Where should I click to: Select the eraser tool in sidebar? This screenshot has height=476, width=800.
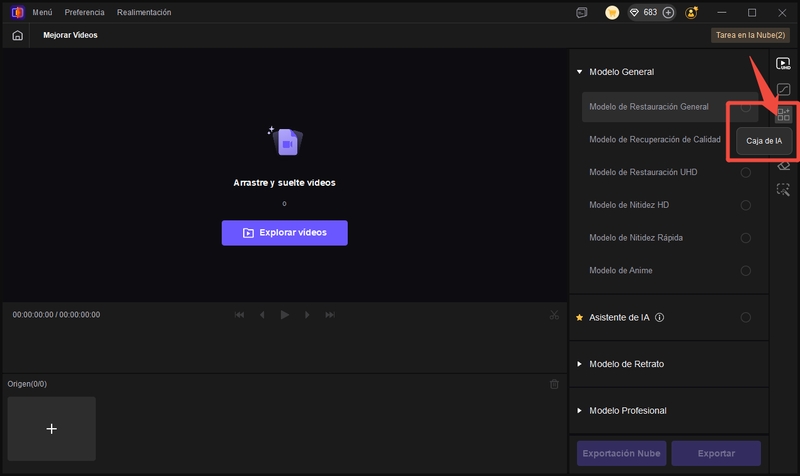(x=784, y=166)
